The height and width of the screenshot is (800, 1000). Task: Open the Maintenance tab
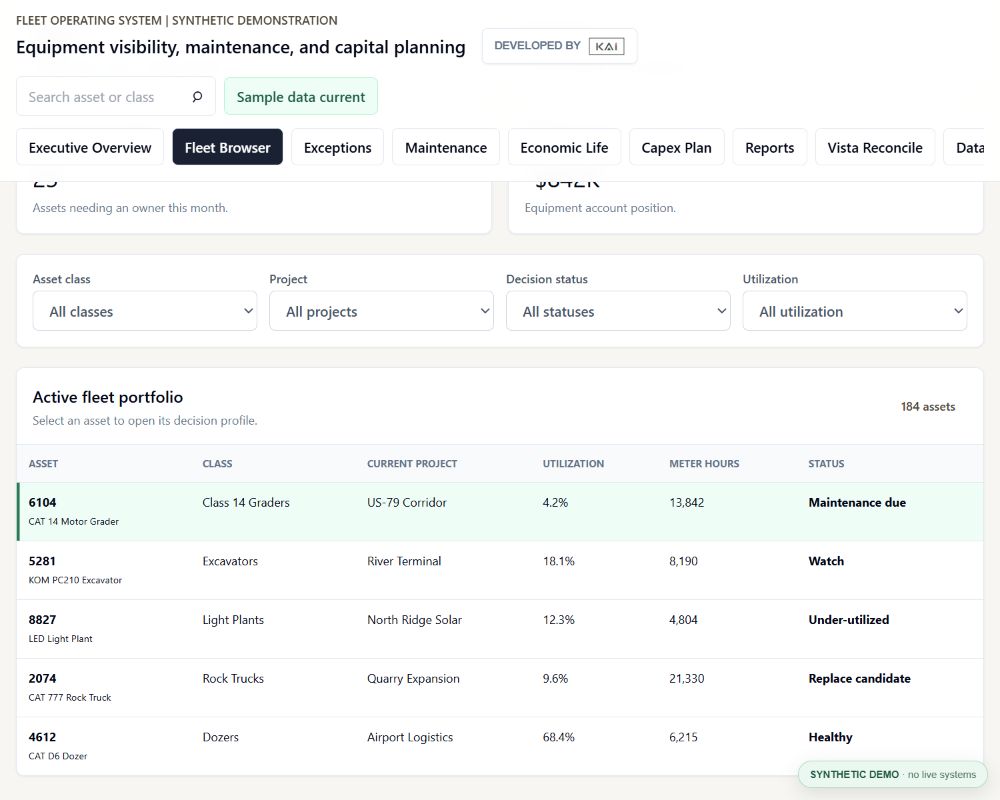coord(446,147)
